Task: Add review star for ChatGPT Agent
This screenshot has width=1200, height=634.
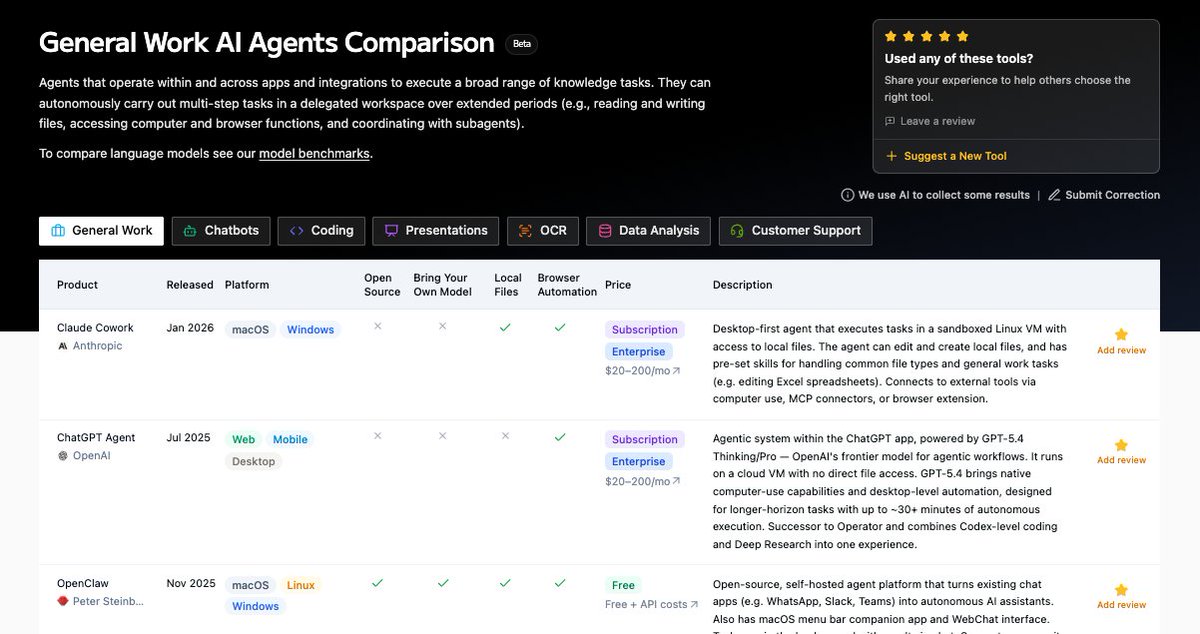Action: pos(1121,445)
